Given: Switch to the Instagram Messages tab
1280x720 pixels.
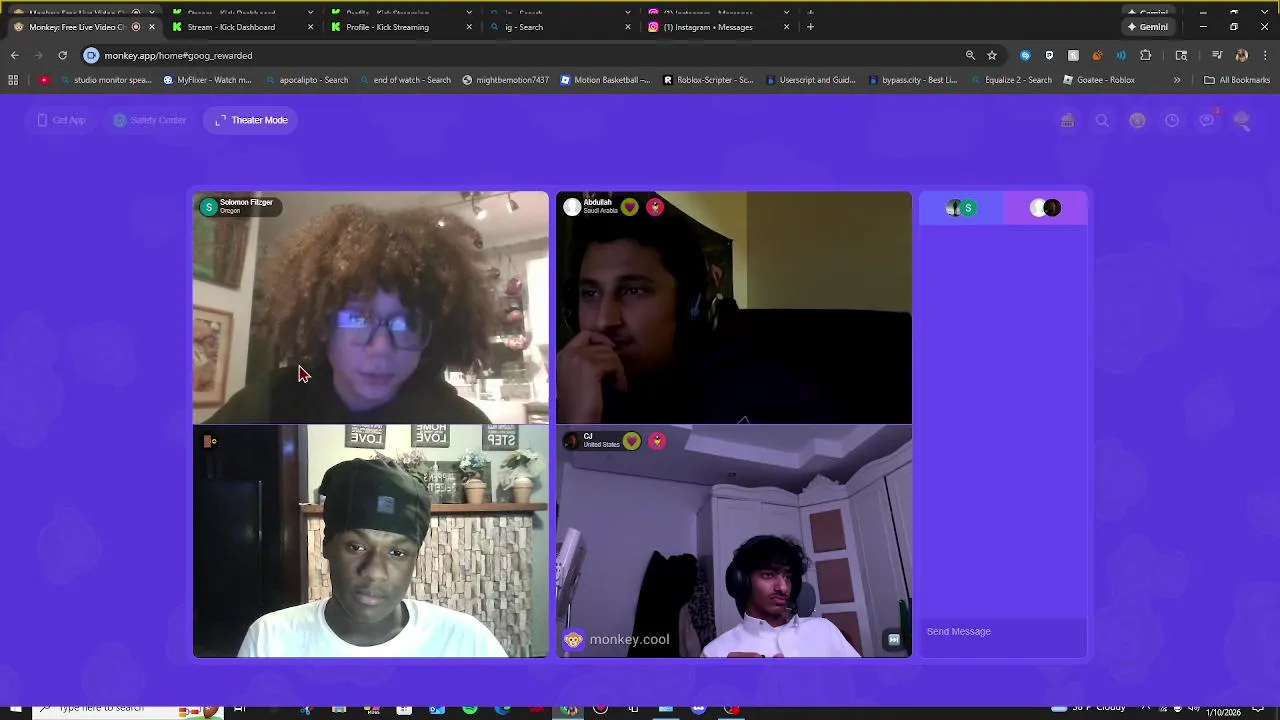Looking at the screenshot, I should (716, 27).
